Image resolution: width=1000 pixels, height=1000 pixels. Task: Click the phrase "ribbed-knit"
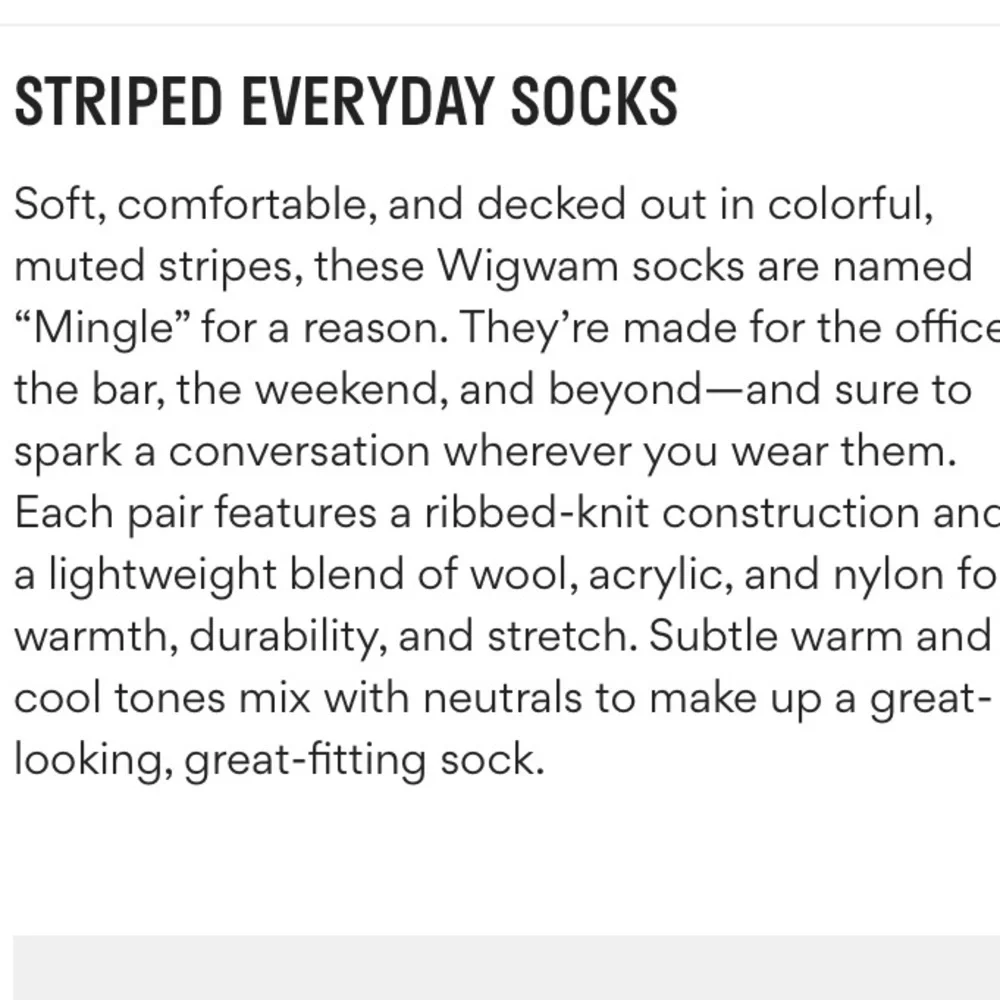point(537,513)
